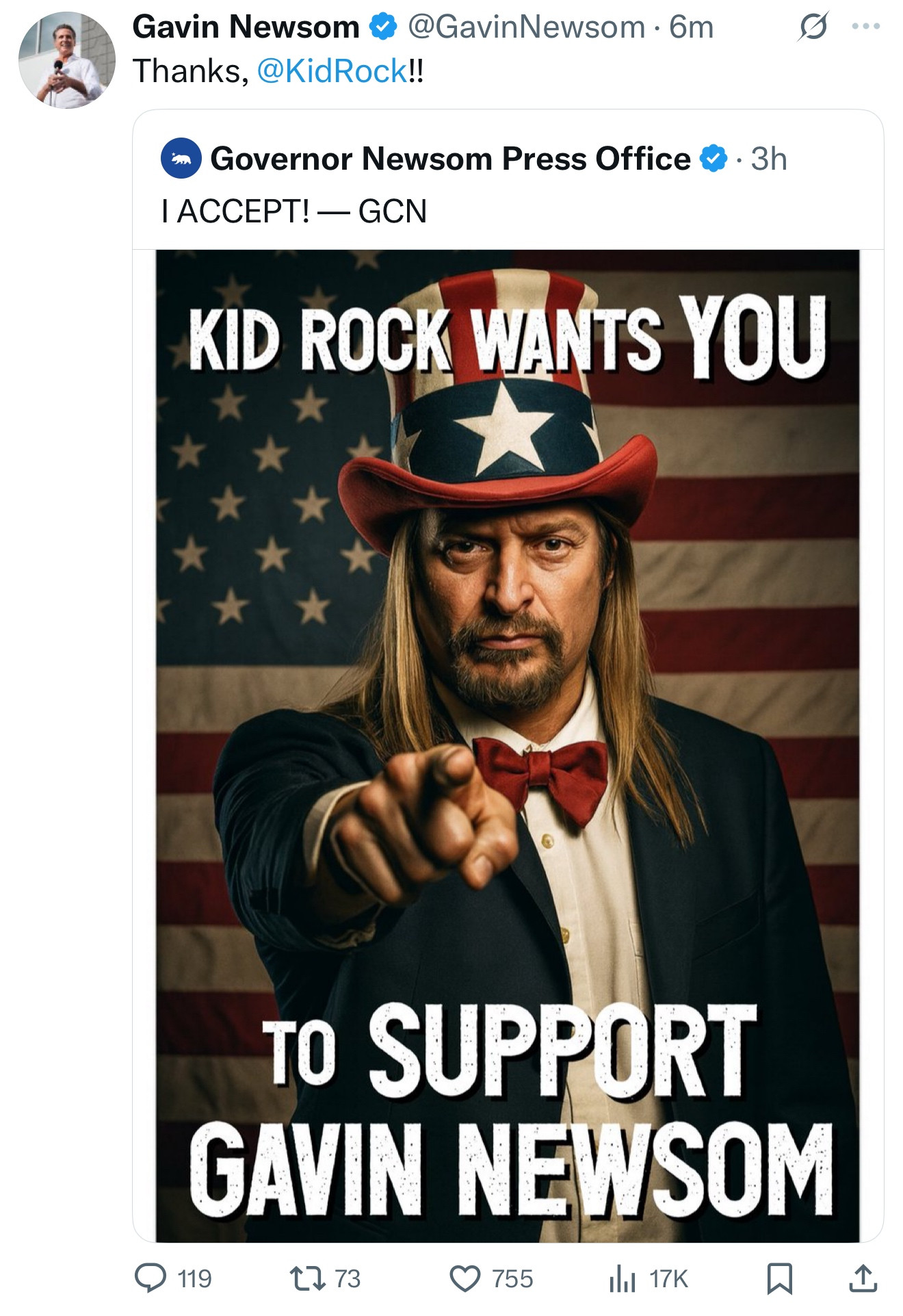Click the Grok slashed-circle icon
903x1316 pixels.
813,27
